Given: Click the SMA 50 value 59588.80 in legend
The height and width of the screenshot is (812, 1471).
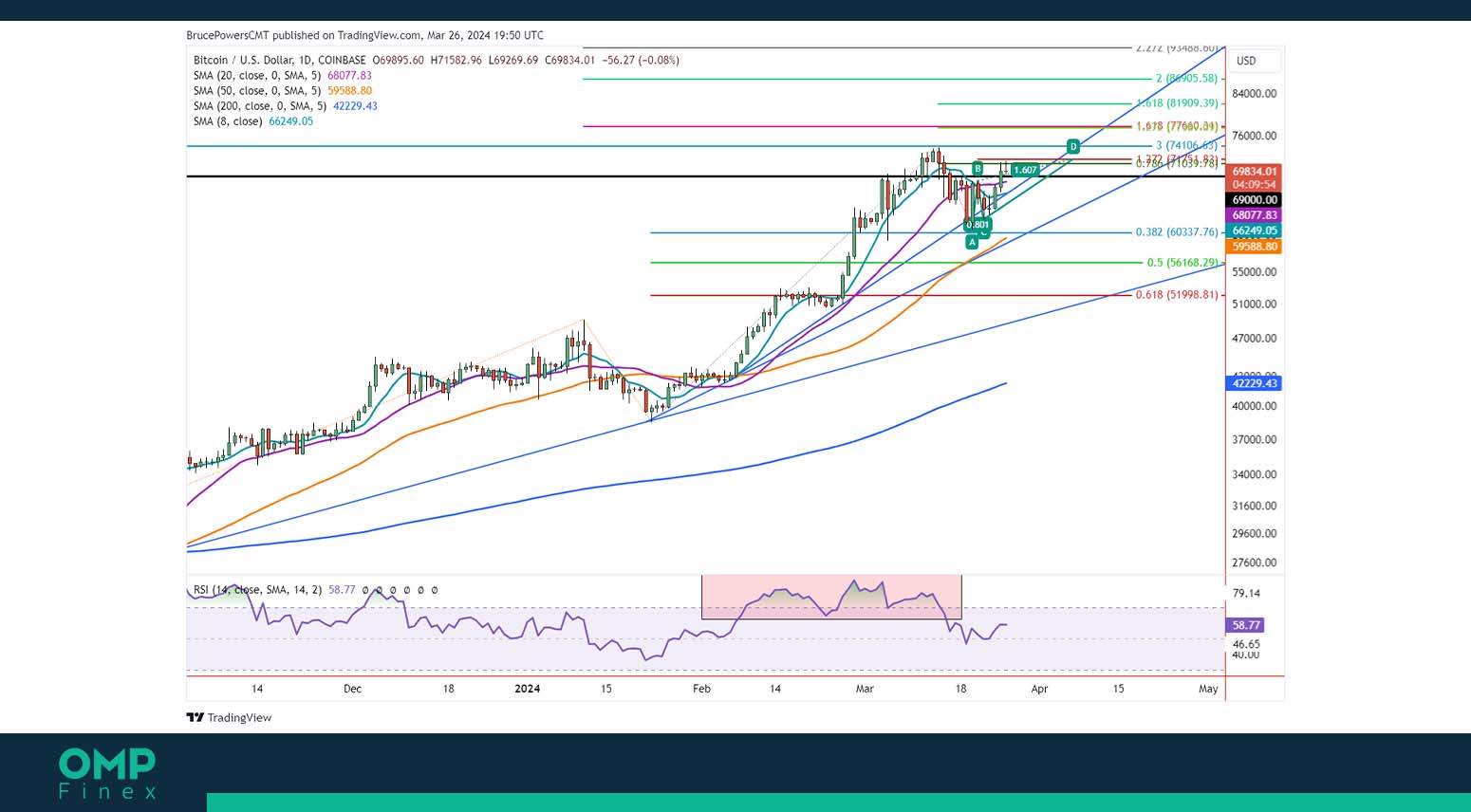Looking at the screenshot, I should tap(349, 91).
